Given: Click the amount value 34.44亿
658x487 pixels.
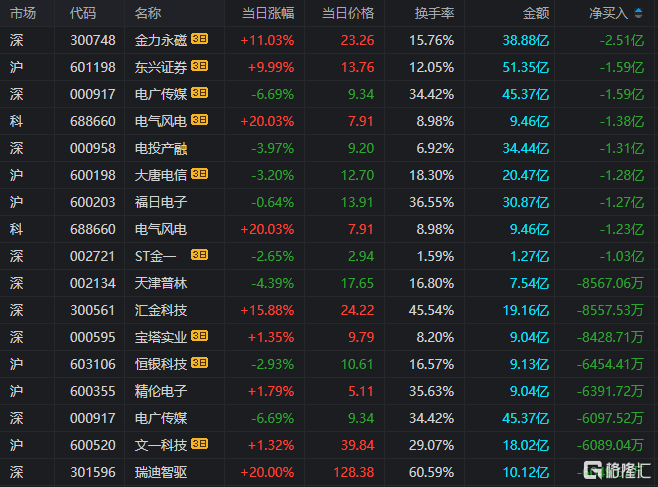Looking at the screenshot, I should point(526,148).
